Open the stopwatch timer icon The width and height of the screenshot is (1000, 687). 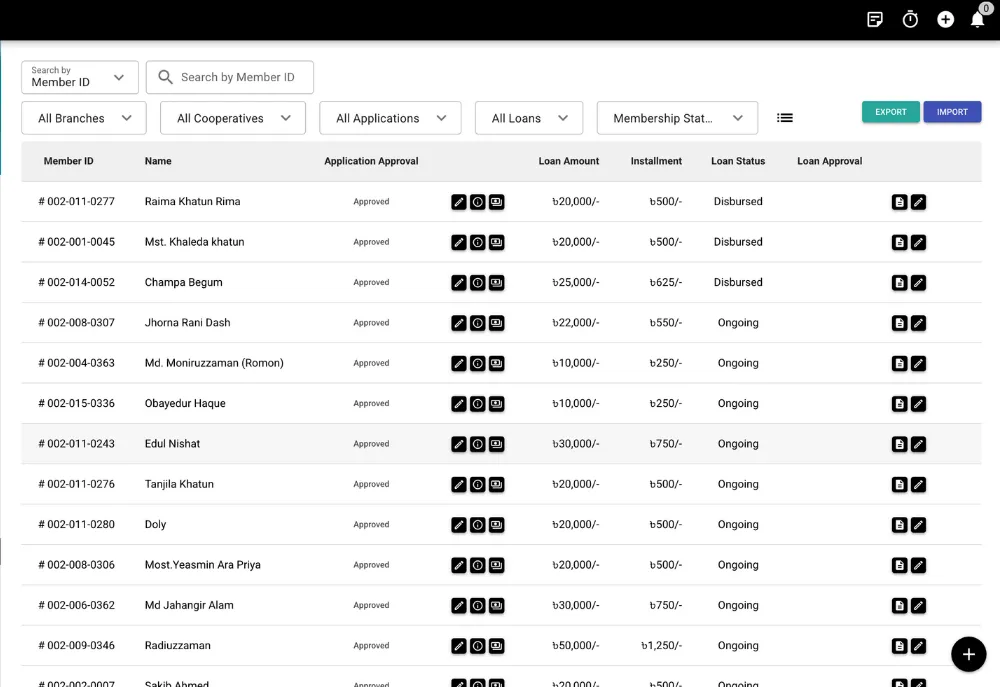point(910,20)
